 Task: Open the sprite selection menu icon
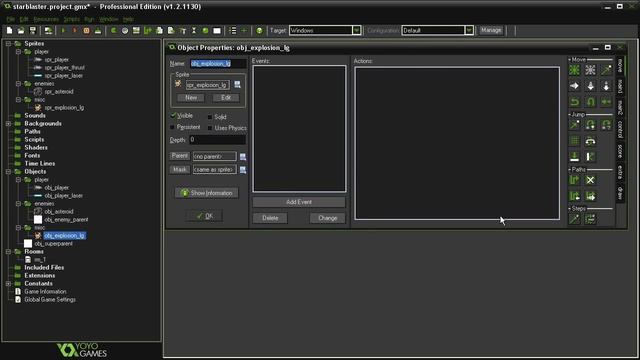[x=238, y=85]
